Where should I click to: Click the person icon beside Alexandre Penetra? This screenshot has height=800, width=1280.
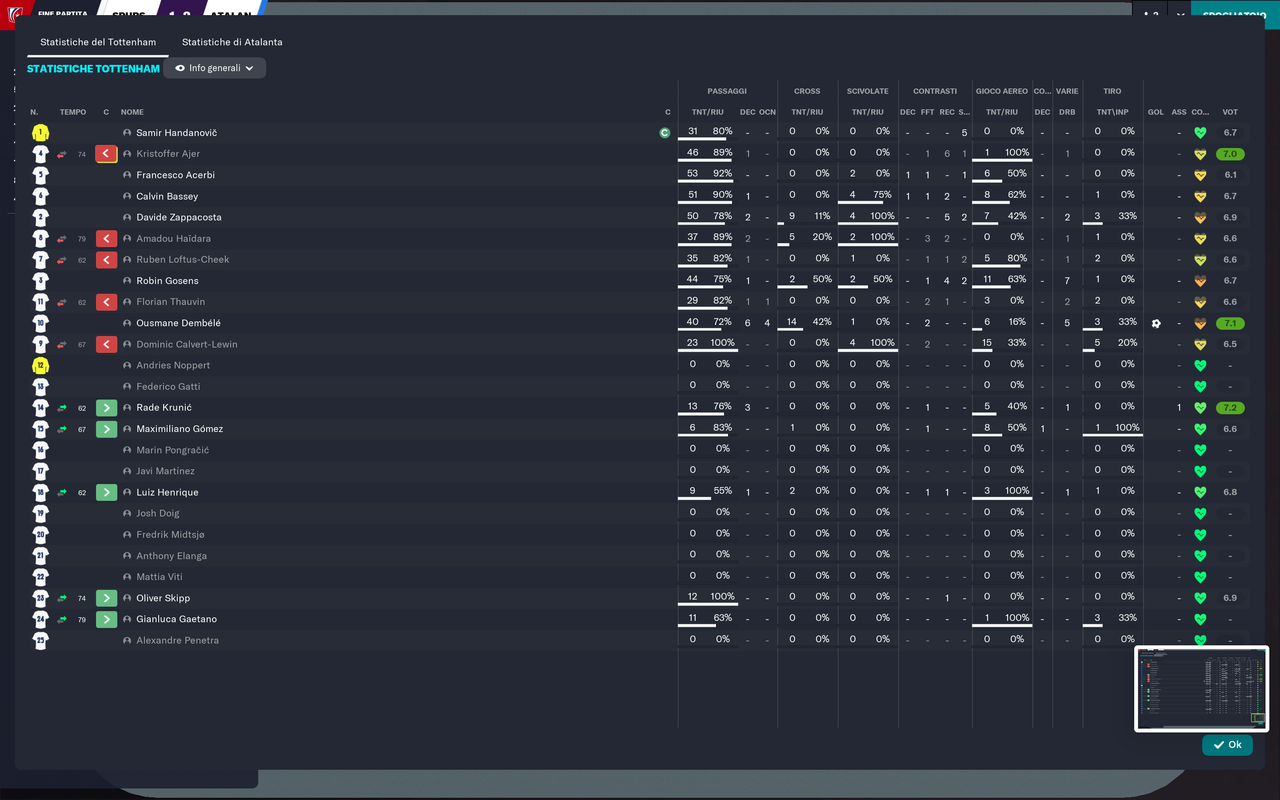[x=127, y=640]
